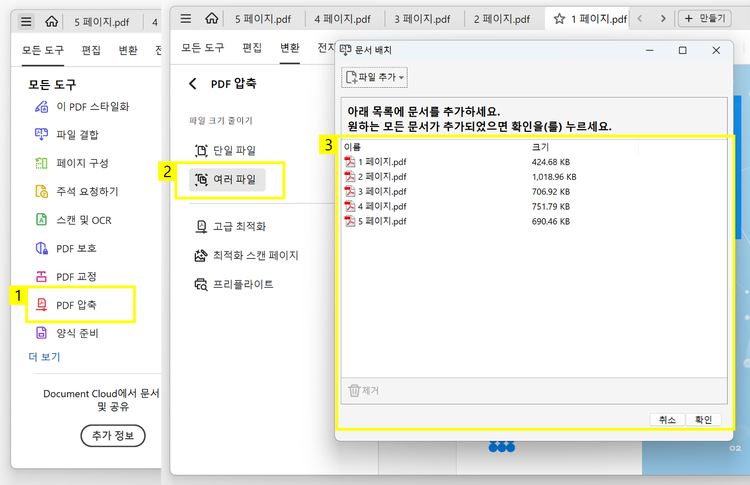The width and height of the screenshot is (750, 485).
Task: Click the 706.92 KB size value
Action: pos(551,192)
